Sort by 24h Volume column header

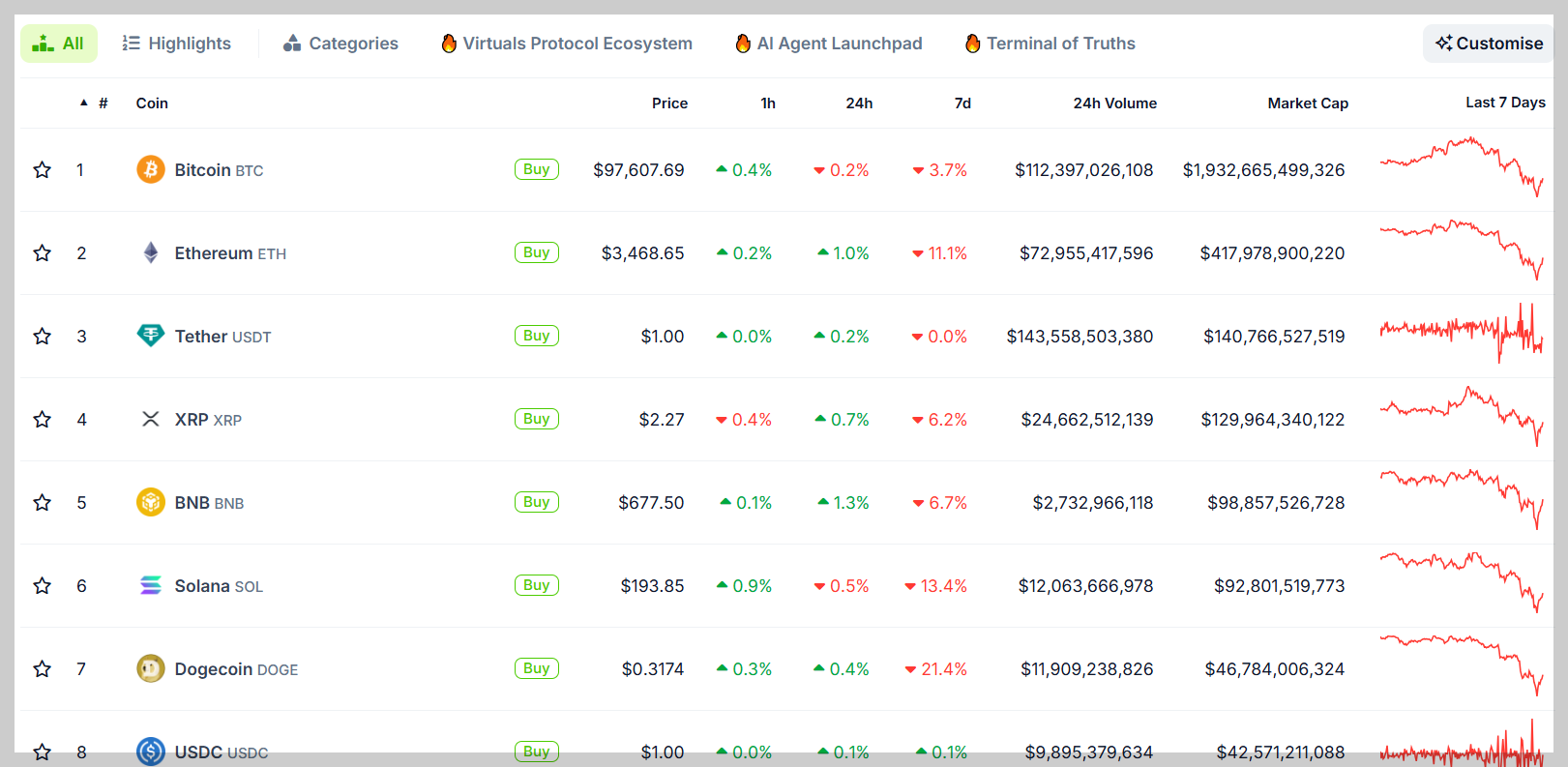(1114, 103)
